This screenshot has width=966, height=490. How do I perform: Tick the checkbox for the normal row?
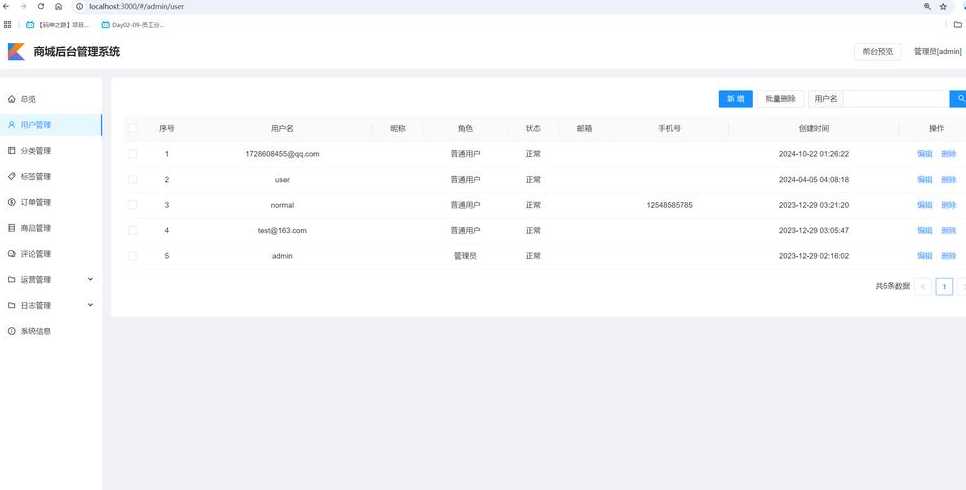click(132, 205)
